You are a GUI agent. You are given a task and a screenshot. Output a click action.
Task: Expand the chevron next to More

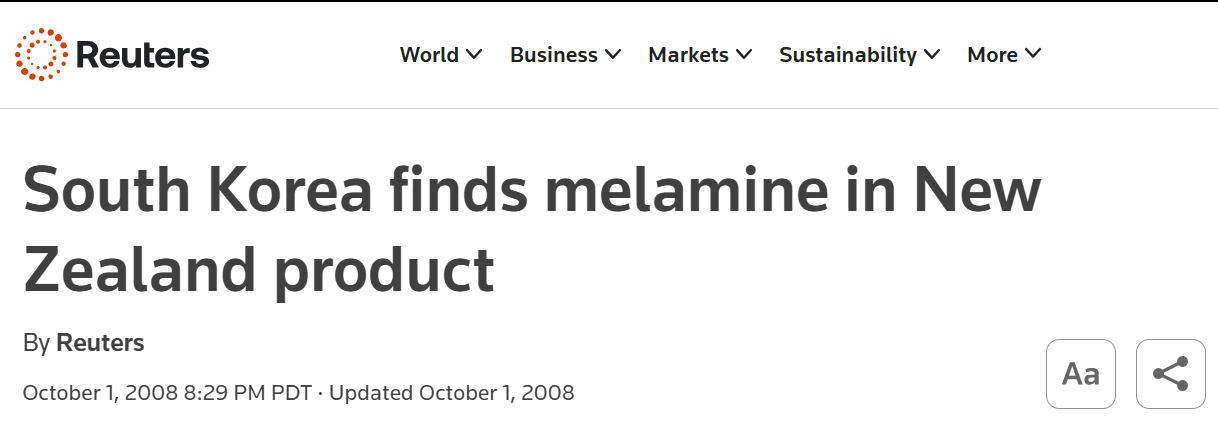pyautogui.click(x=1033, y=54)
